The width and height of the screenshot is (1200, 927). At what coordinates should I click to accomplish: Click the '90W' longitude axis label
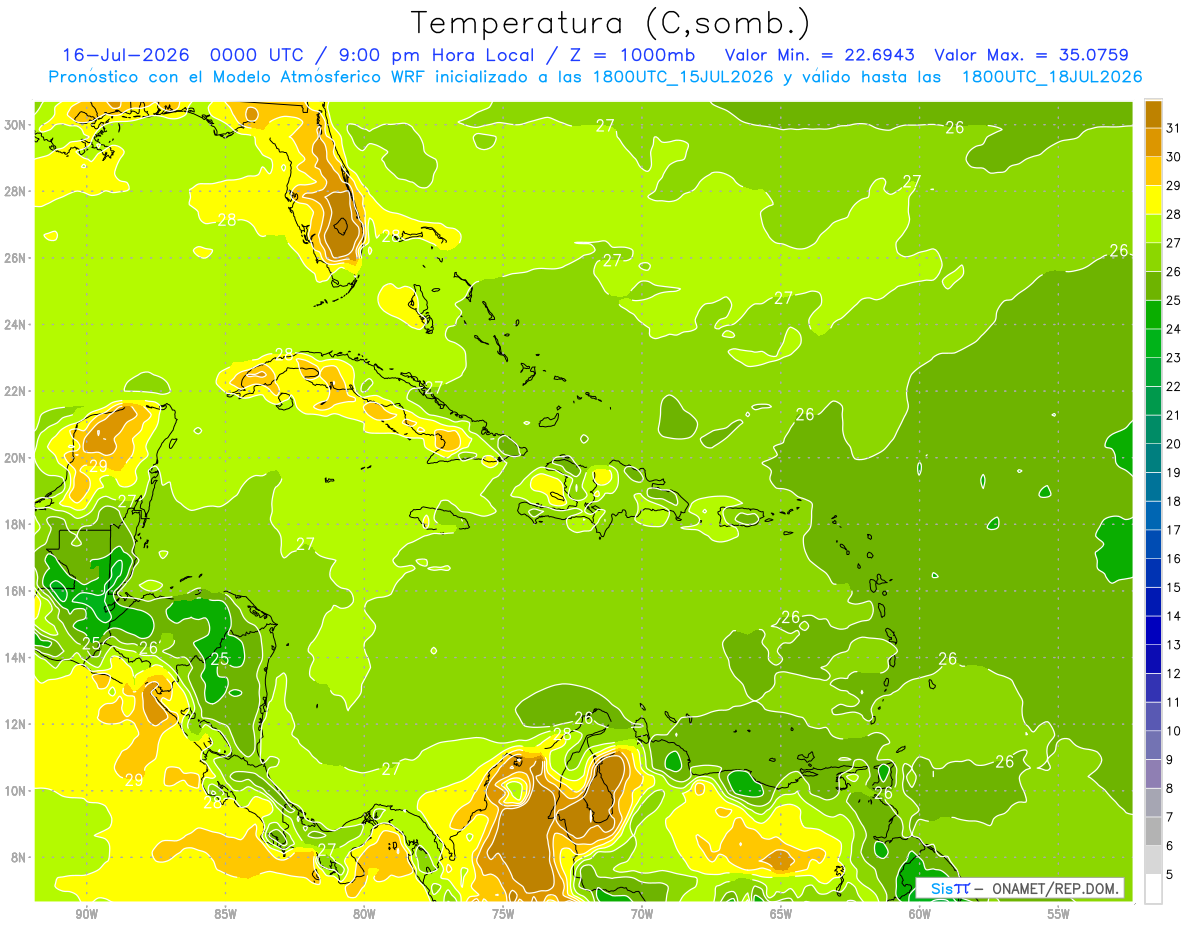pyautogui.click(x=86, y=914)
